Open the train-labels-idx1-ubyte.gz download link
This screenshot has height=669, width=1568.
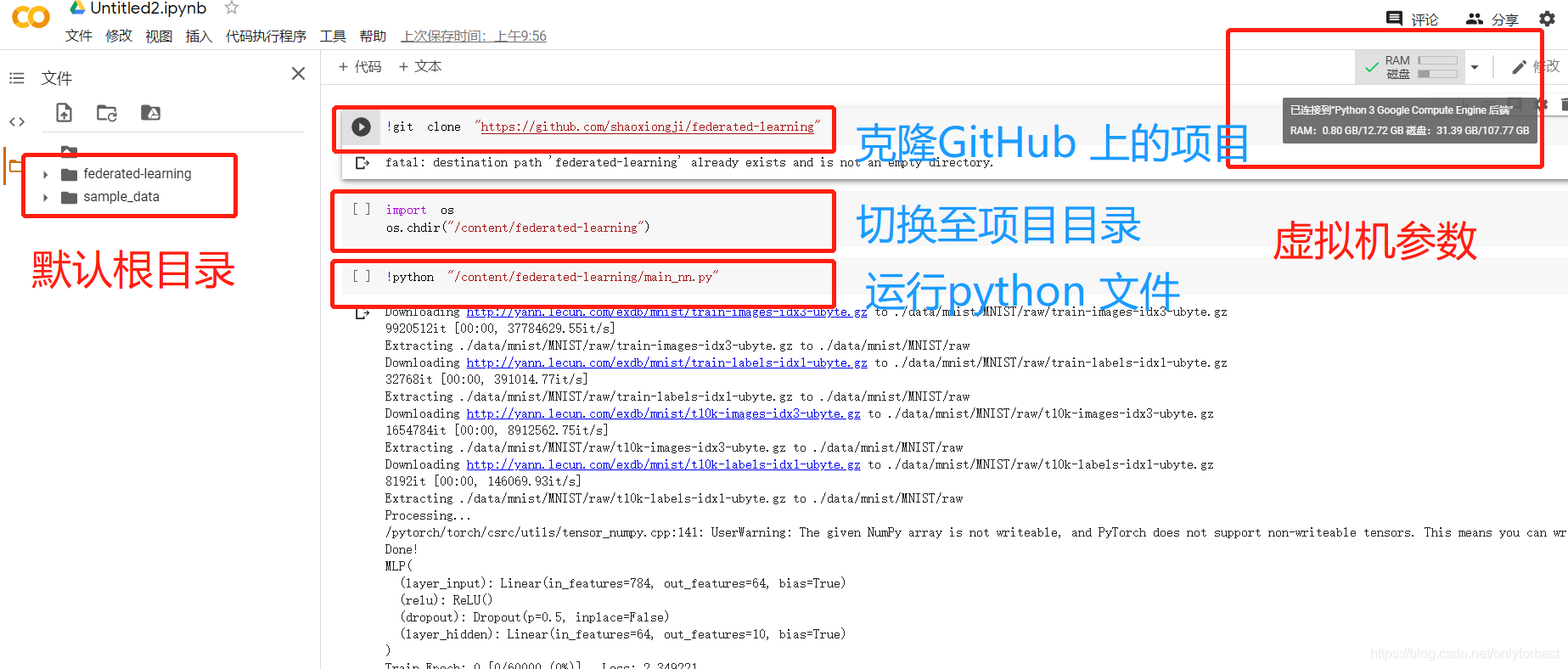coord(666,363)
